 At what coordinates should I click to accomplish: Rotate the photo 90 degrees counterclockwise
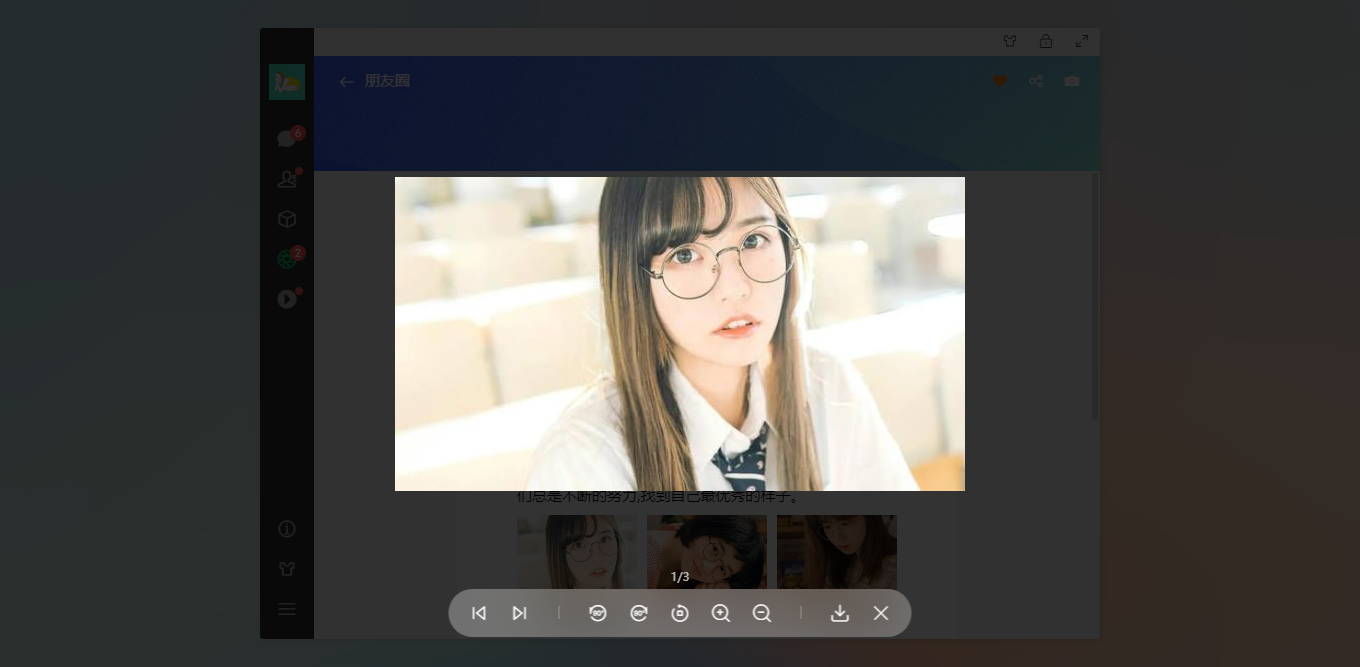(598, 613)
